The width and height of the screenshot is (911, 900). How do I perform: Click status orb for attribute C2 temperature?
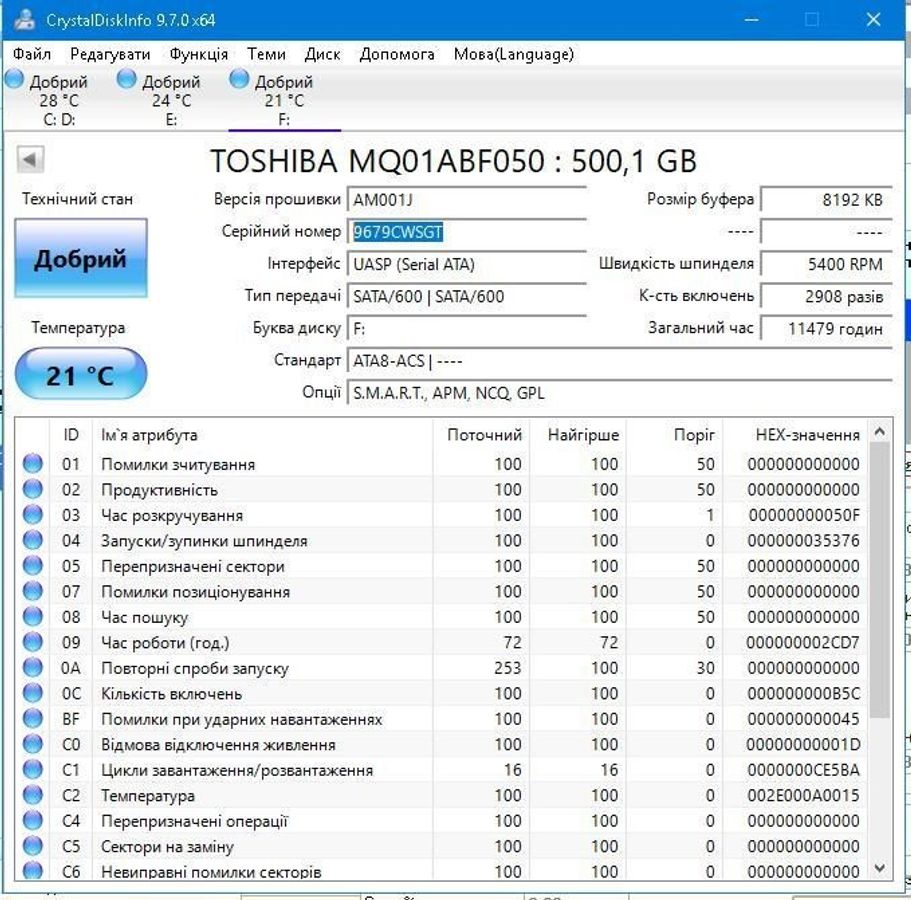33,796
